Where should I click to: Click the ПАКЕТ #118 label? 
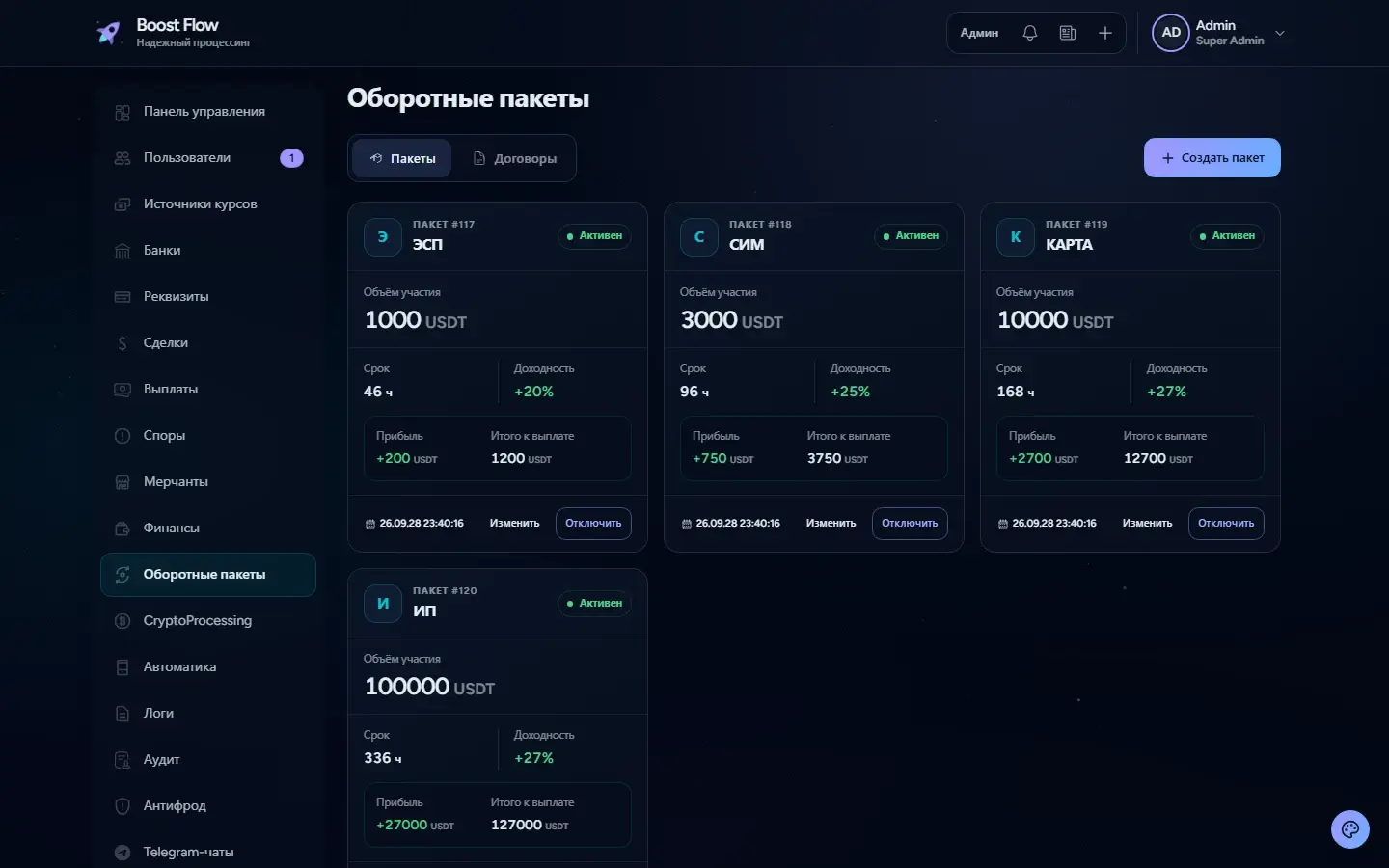[760, 224]
